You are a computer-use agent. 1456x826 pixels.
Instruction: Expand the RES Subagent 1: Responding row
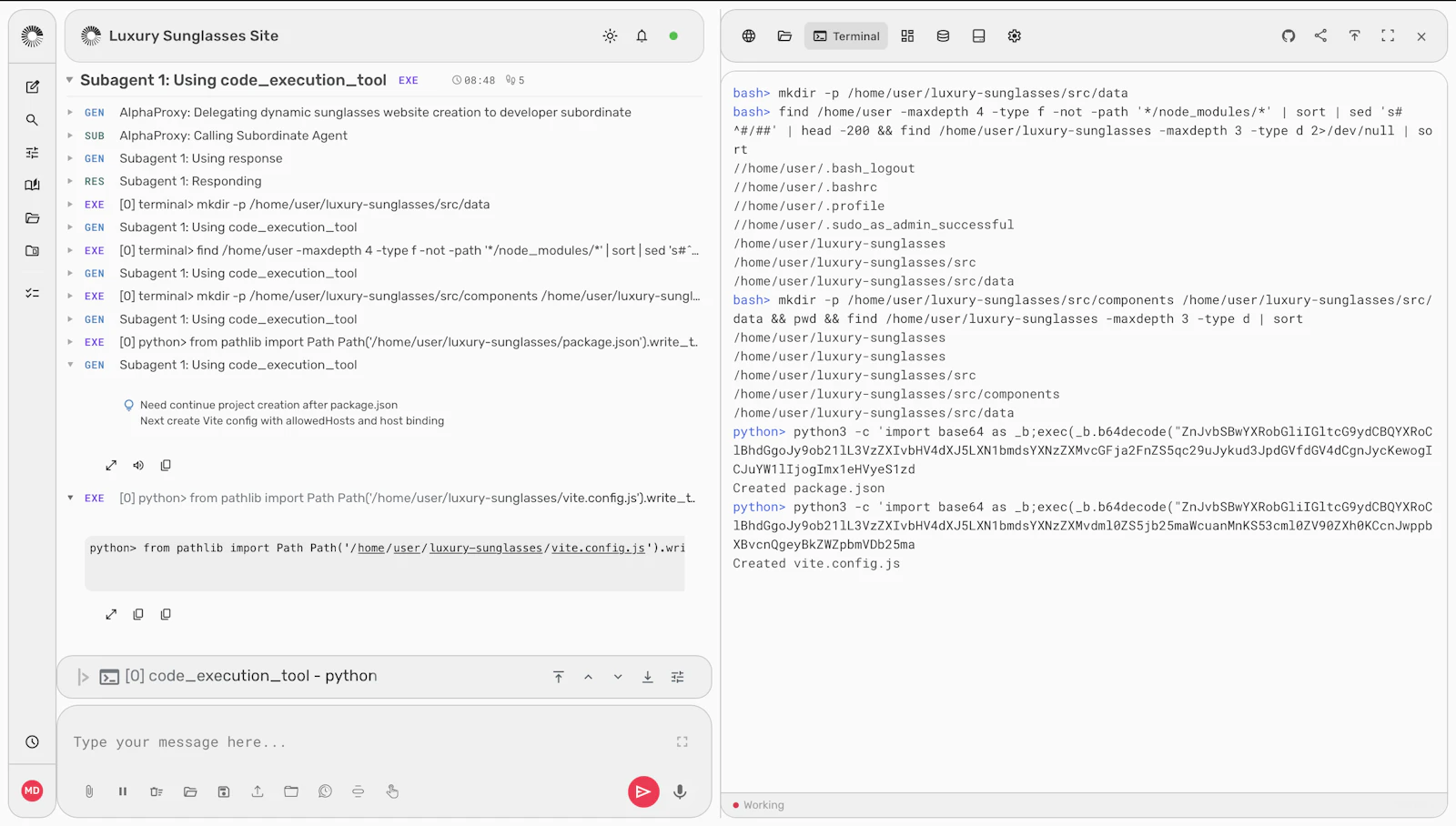point(70,181)
